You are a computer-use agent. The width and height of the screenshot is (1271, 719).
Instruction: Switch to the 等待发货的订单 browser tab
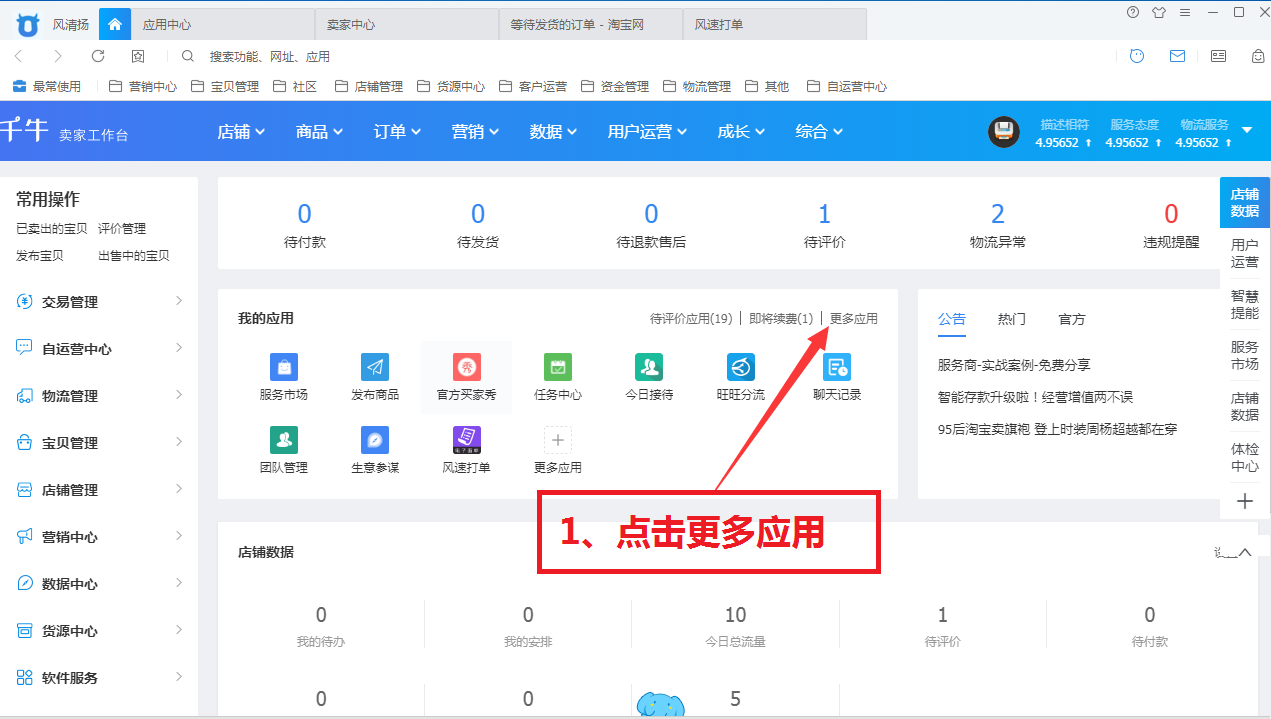click(x=590, y=24)
